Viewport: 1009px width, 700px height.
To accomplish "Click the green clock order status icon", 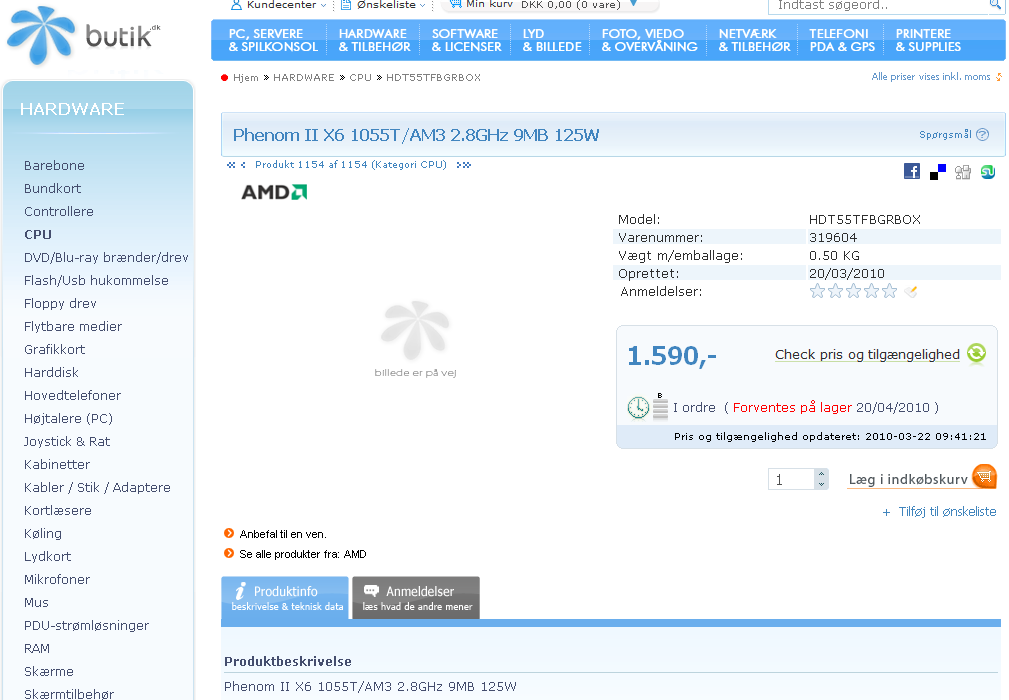I will pyautogui.click(x=638, y=407).
